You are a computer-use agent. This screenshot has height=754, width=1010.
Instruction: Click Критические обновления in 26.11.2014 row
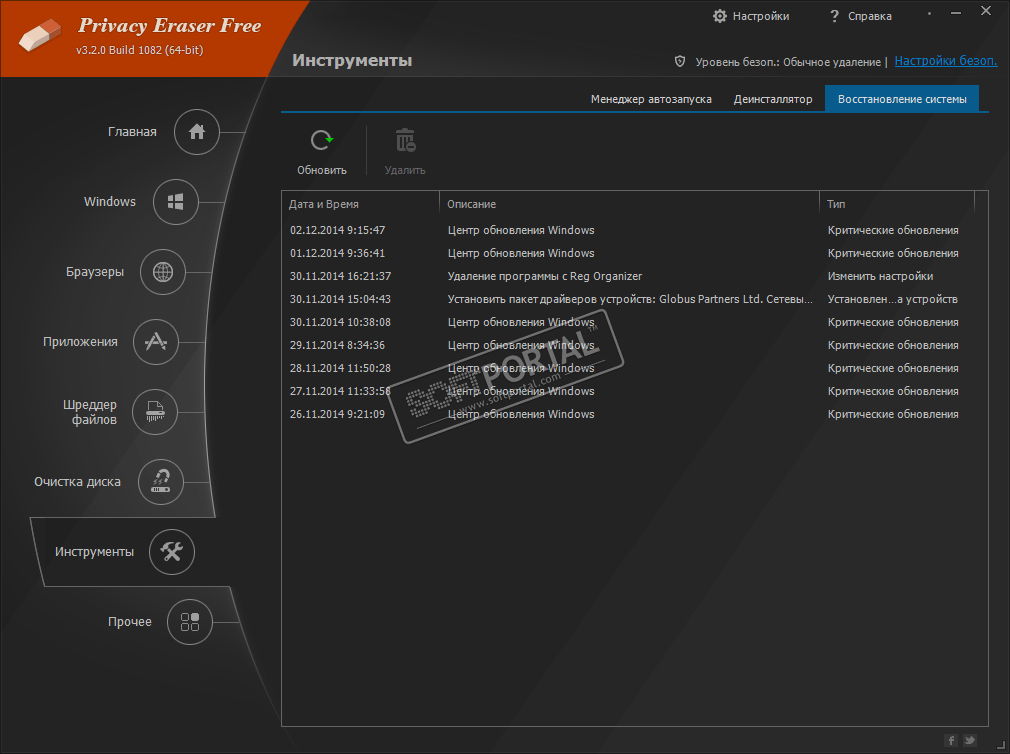point(893,414)
